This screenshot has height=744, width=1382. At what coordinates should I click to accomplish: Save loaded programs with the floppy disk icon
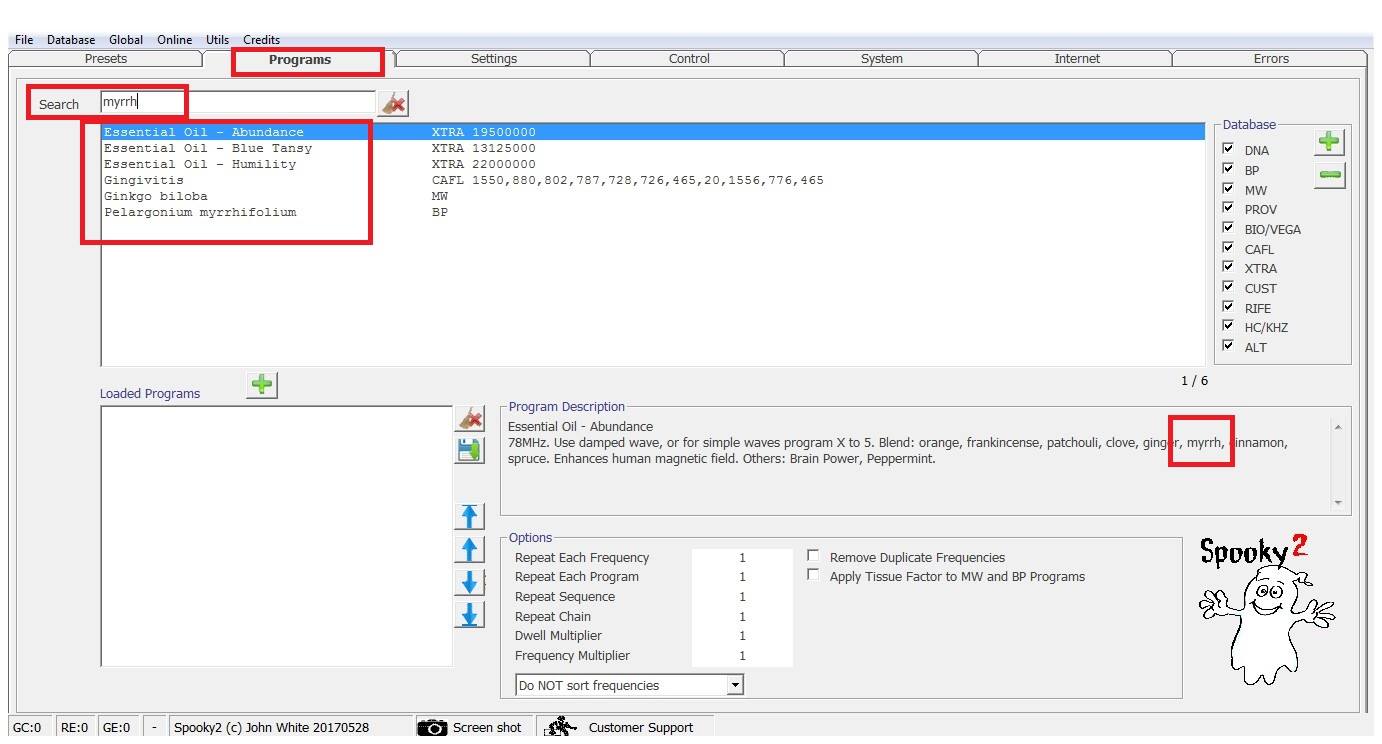click(469, 450)
